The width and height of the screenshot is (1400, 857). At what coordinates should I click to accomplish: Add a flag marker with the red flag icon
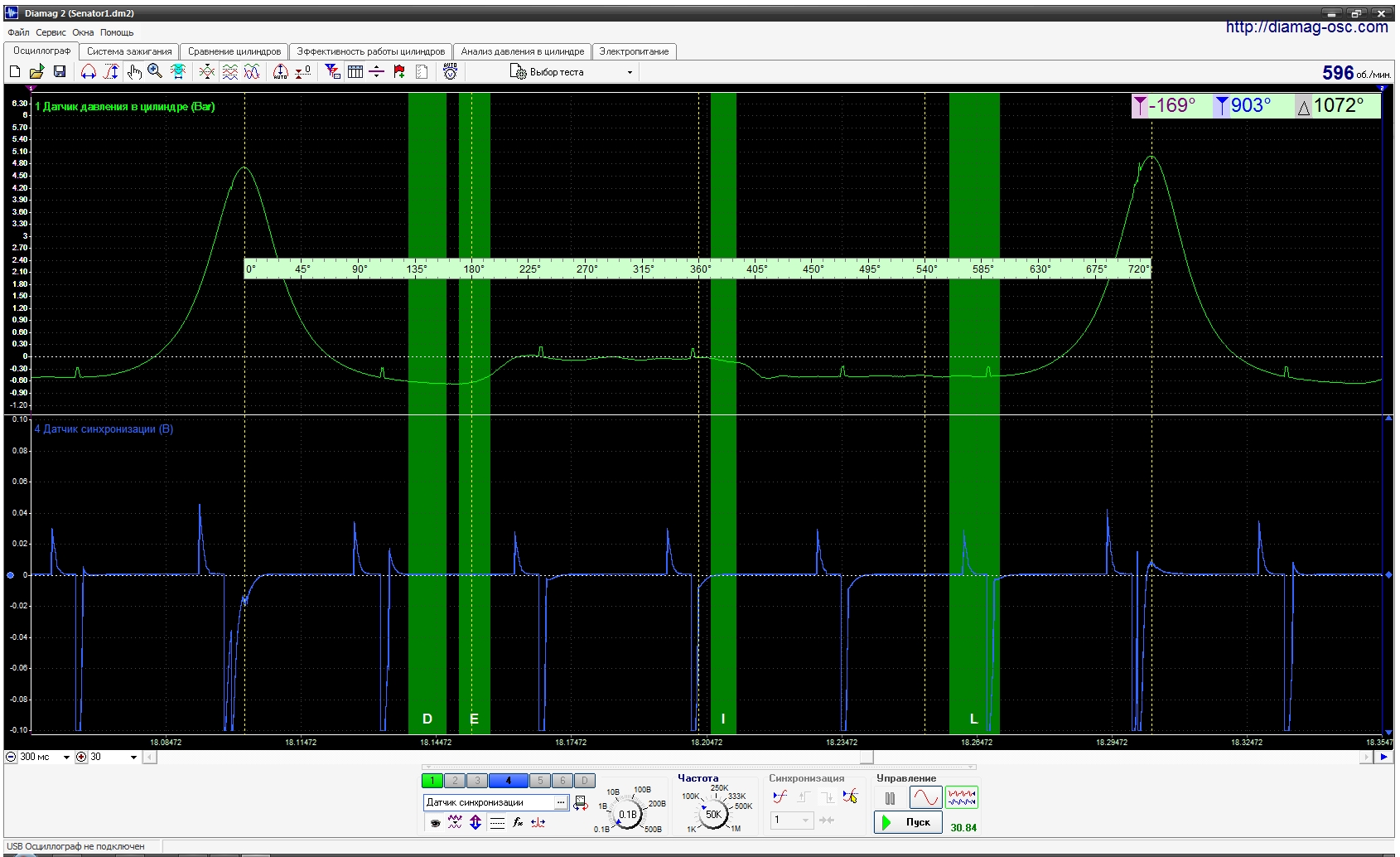[x=399, y=72]
